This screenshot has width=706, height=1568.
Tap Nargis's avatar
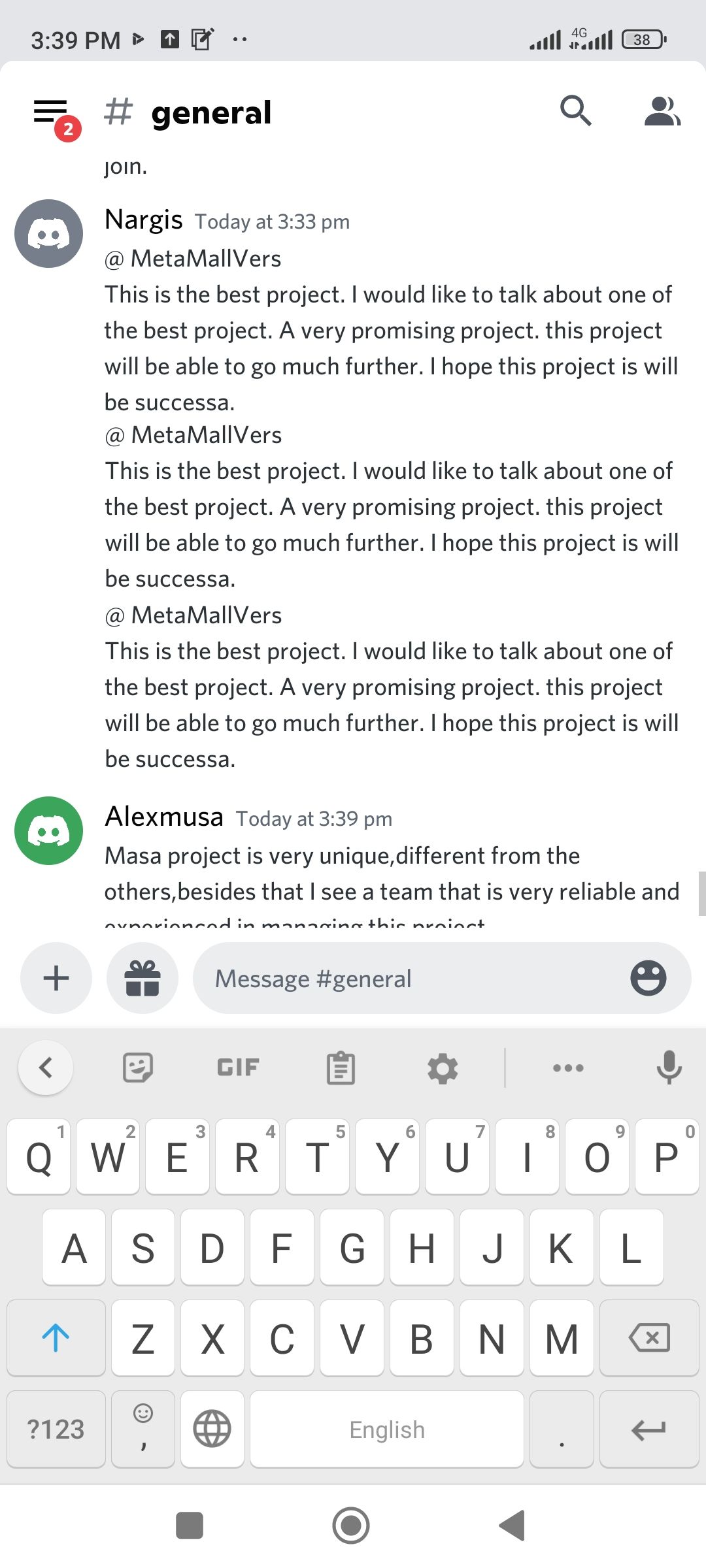[49, 233]
